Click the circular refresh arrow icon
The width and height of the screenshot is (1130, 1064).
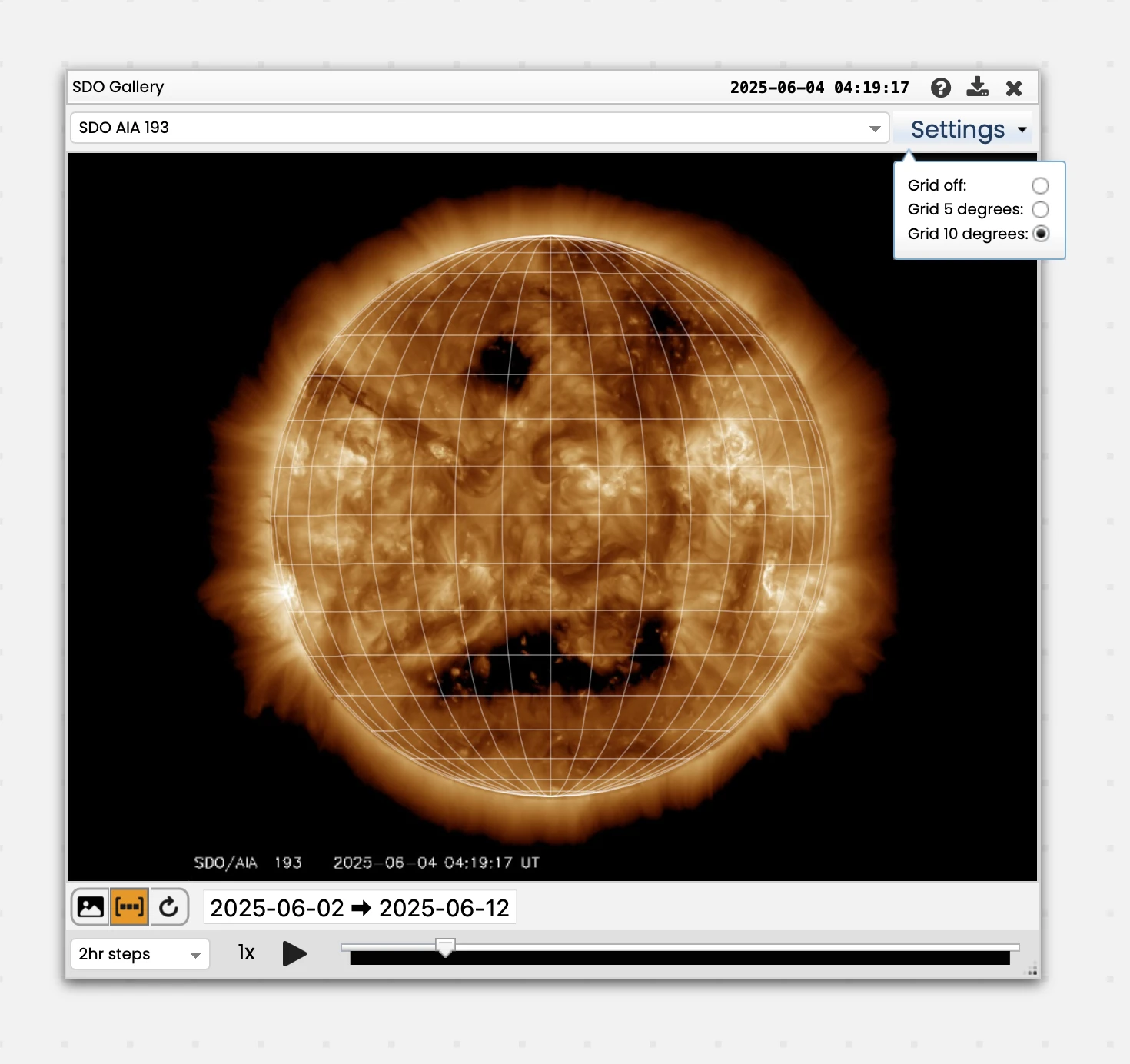(x=169, y=907)
